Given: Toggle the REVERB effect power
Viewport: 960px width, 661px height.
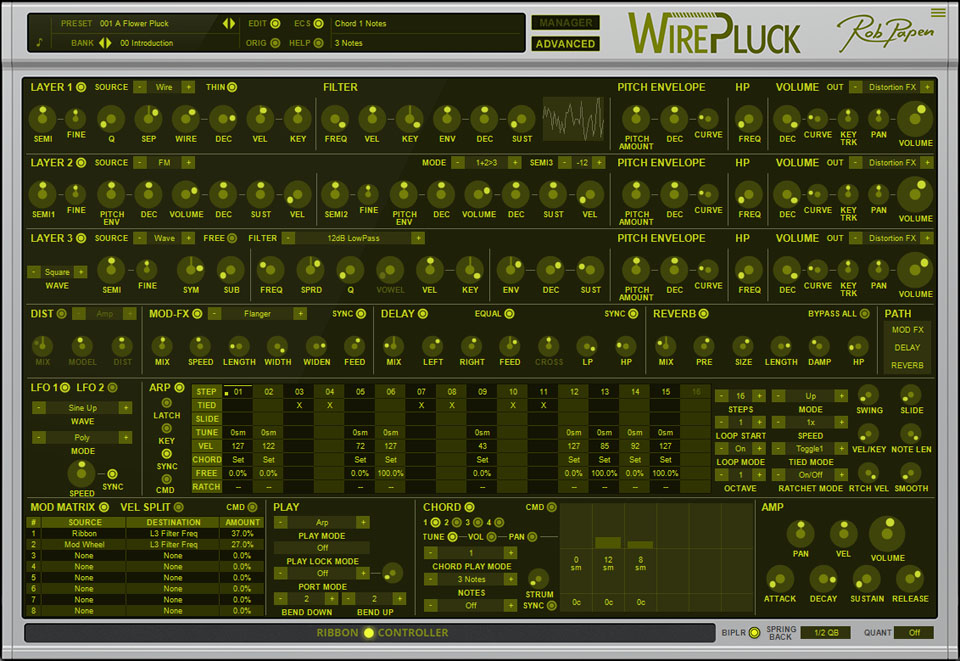Looking at the screenshot, I should tap(703, 313).
